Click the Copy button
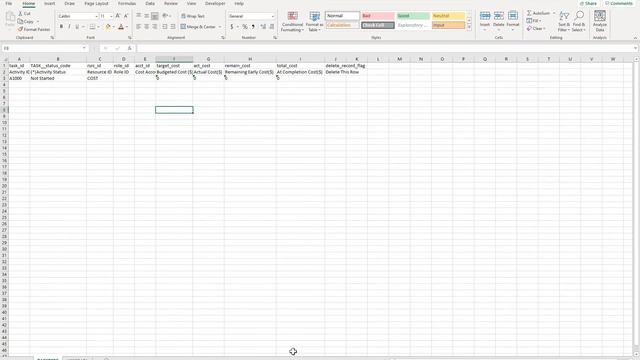This screenshot has width=640, height=360. 26,21
